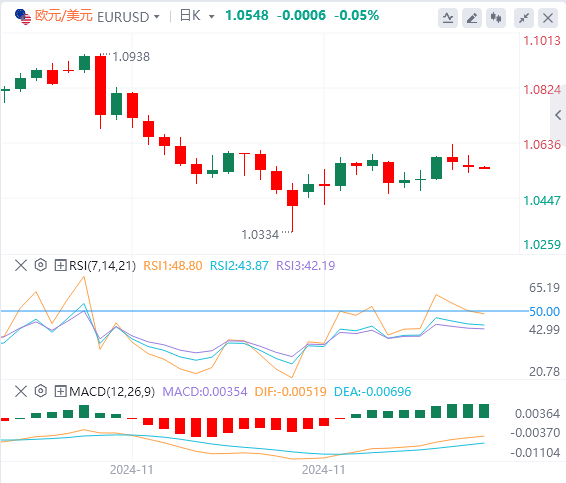Select the DIF:-0.00519 value

coord(291,392)
